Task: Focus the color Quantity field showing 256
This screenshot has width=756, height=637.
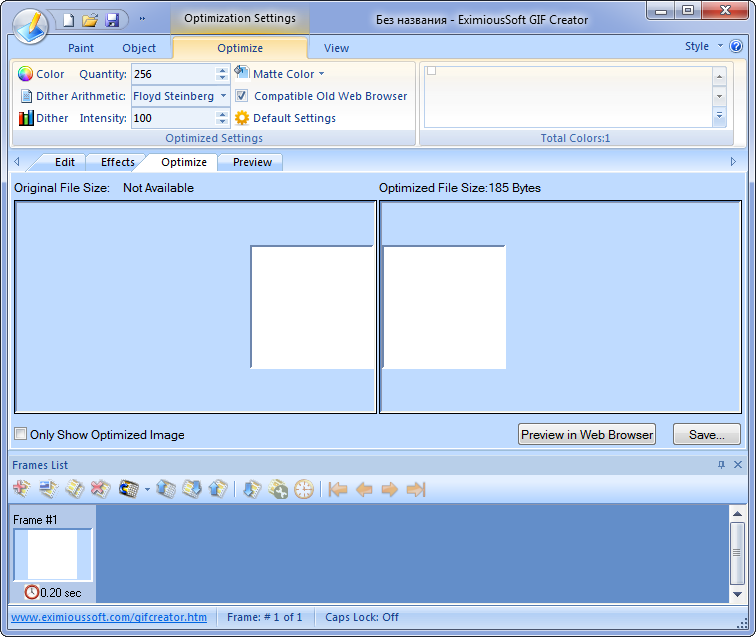Action: (173, 74)
